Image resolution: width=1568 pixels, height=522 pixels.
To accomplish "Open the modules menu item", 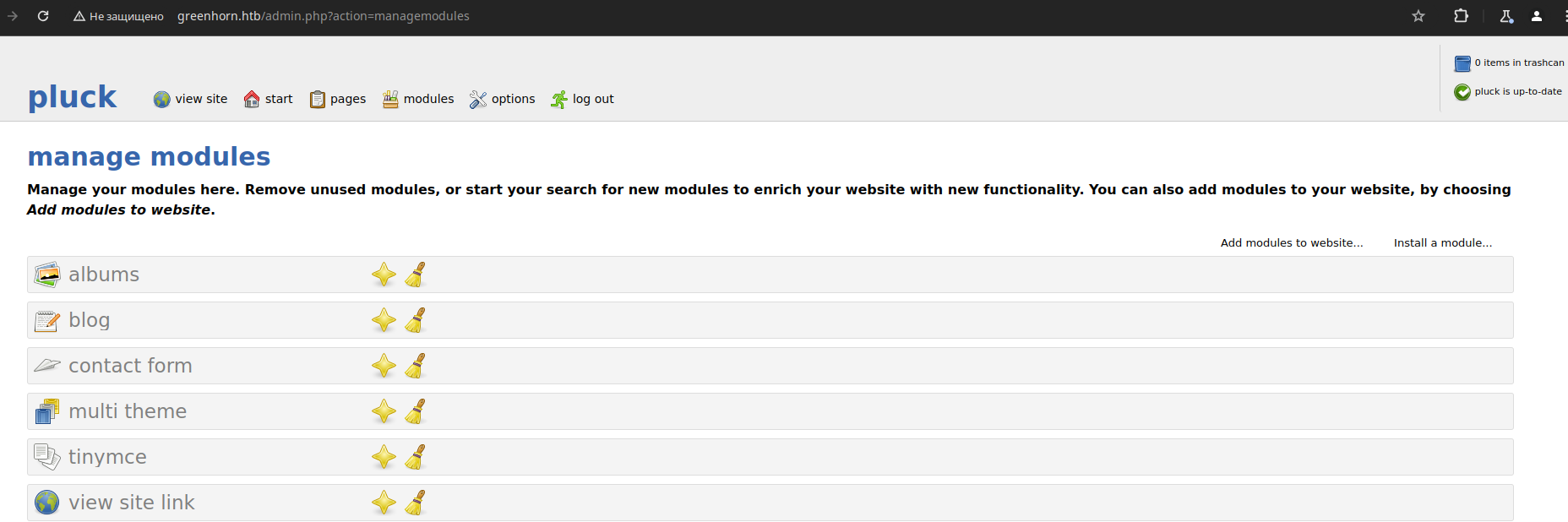I will coord(428,99).
